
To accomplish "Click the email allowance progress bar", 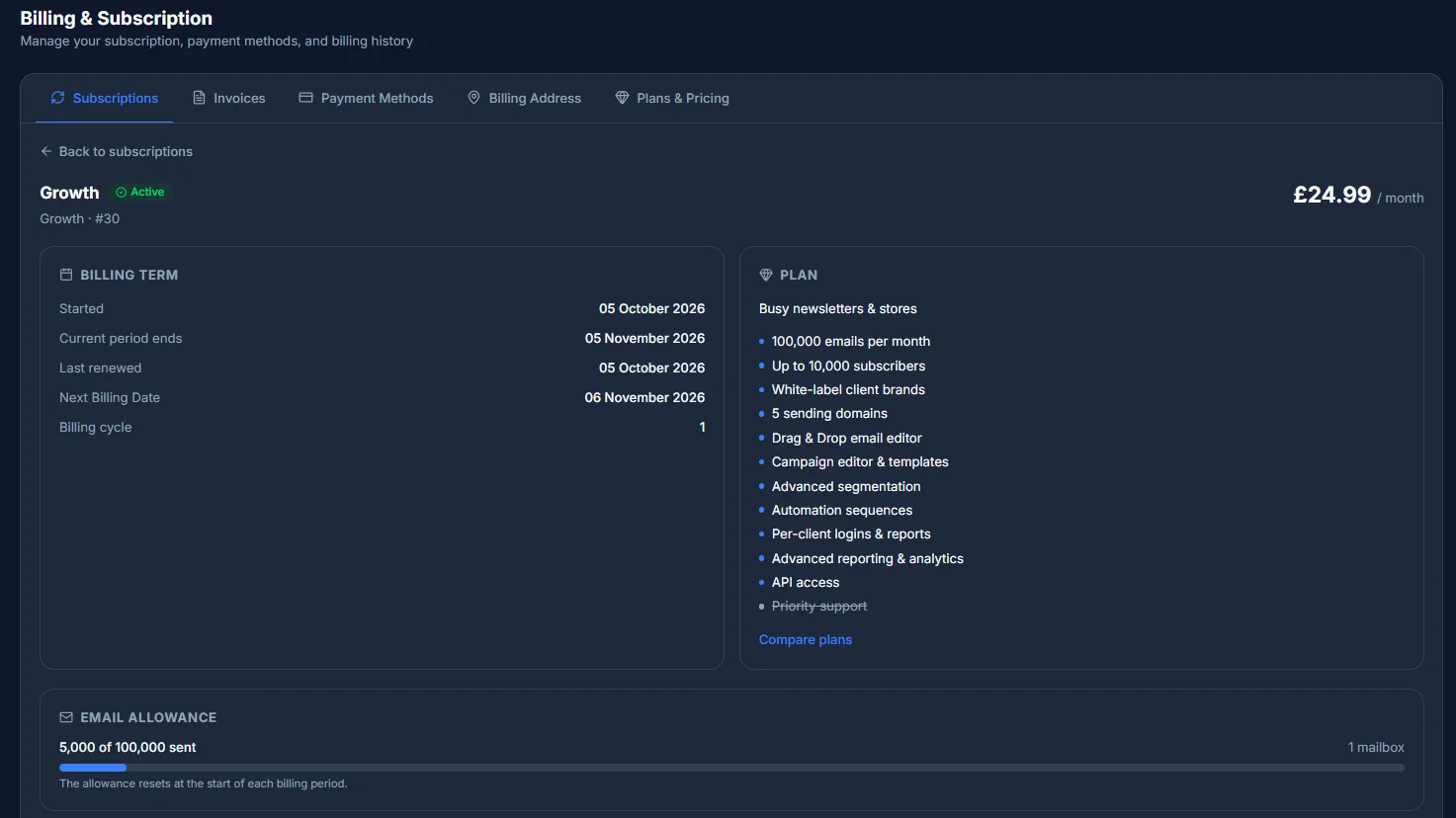I will point(731,768).
